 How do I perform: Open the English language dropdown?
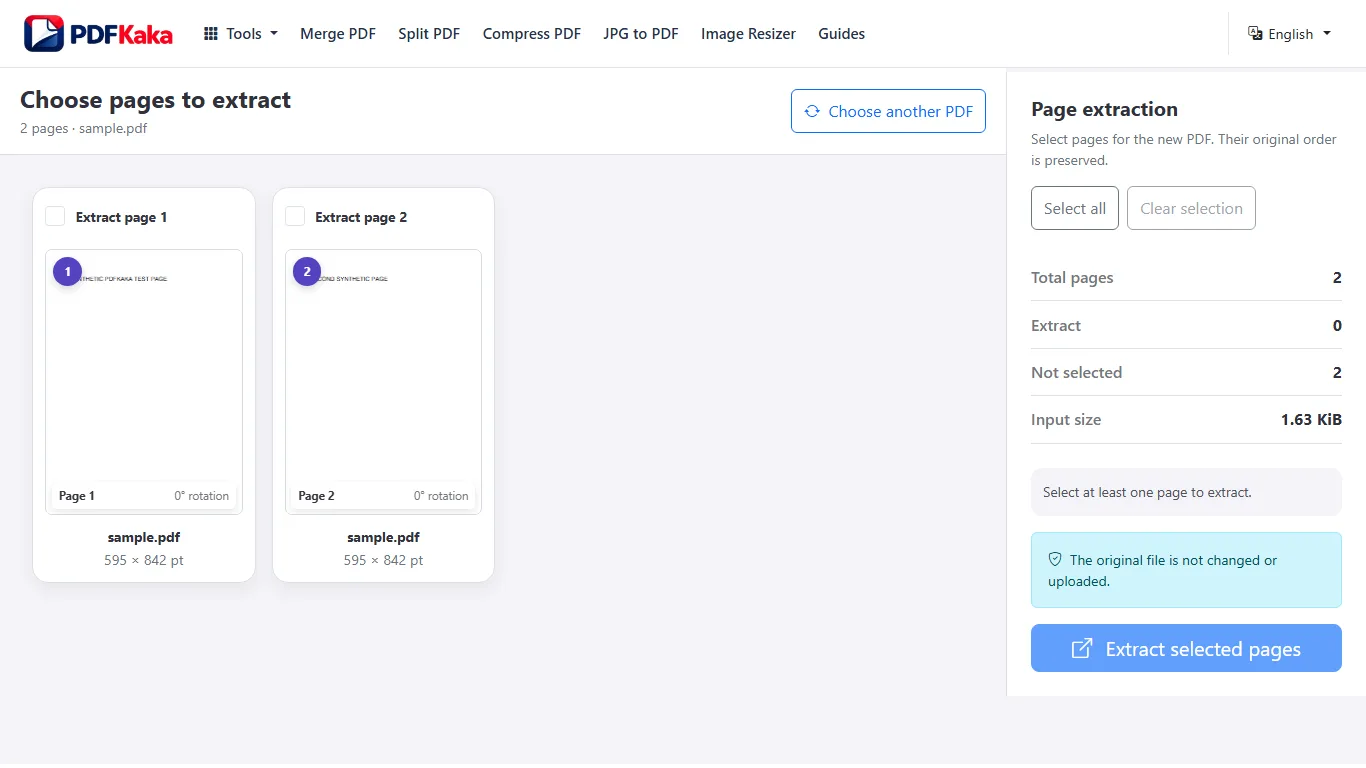(x=1290, y=34)
